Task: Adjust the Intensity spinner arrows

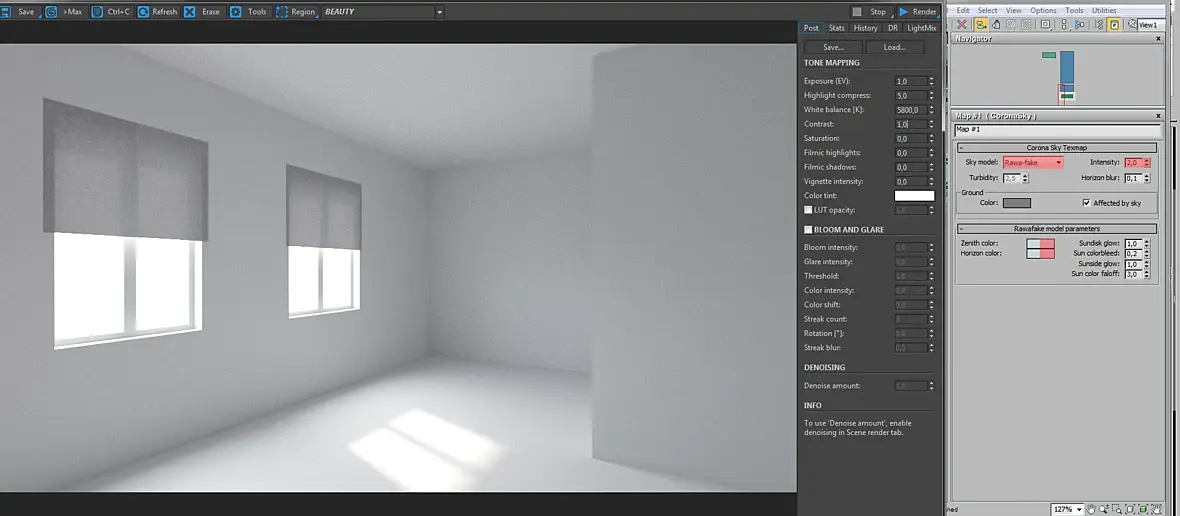Action: (x=1147, y=162)
